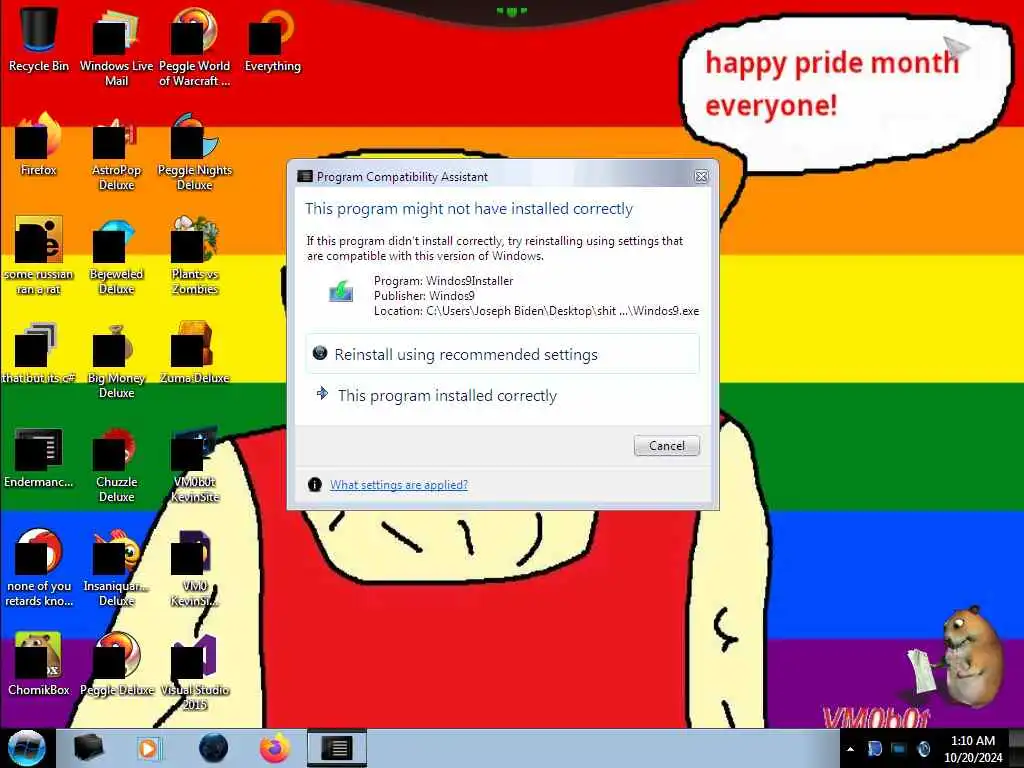Select the 'some russian ran a rat' desktop icon
Image resolution: width=1024 pixels, height=768 pixels.
pos(39,255)
